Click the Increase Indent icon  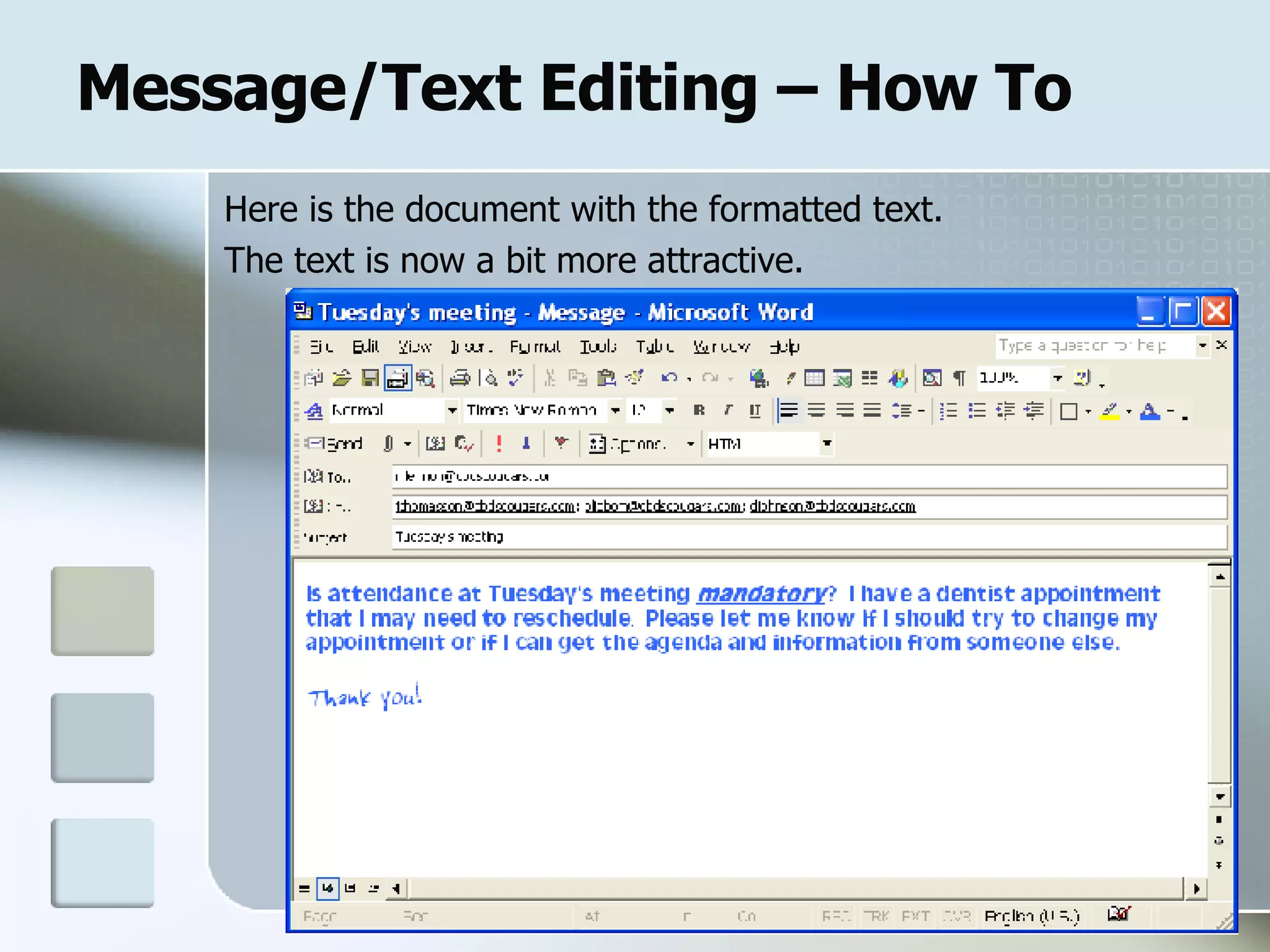coord(1034,411)
